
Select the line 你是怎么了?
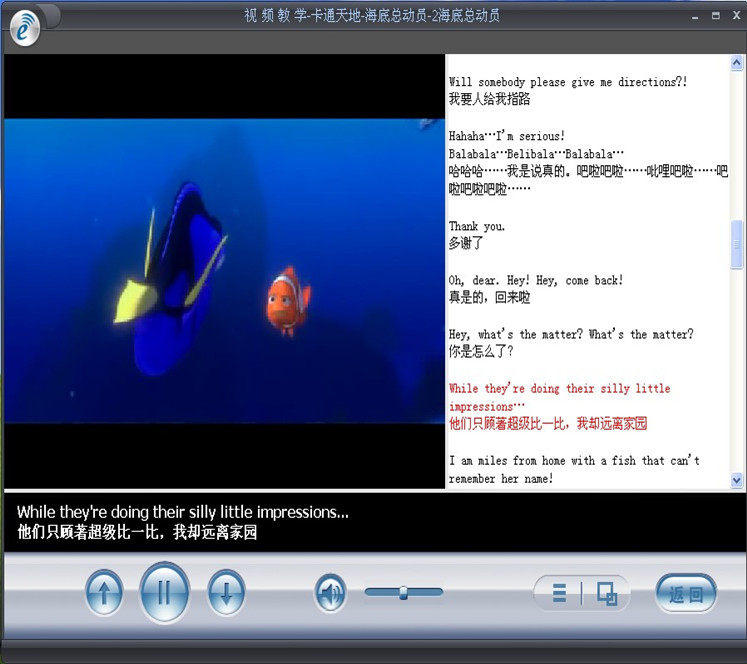(481, 352)
